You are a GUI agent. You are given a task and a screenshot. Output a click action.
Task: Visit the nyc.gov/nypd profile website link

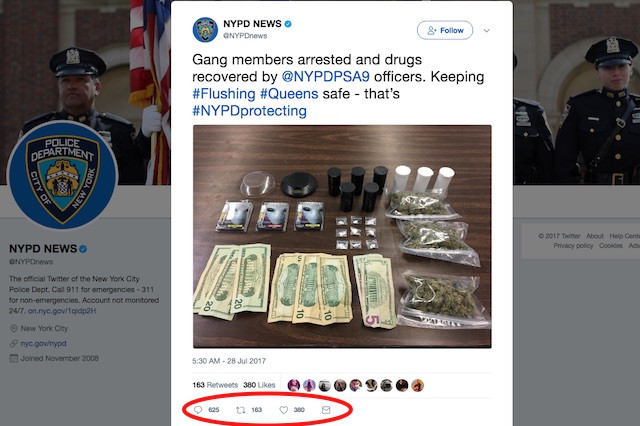43,344
